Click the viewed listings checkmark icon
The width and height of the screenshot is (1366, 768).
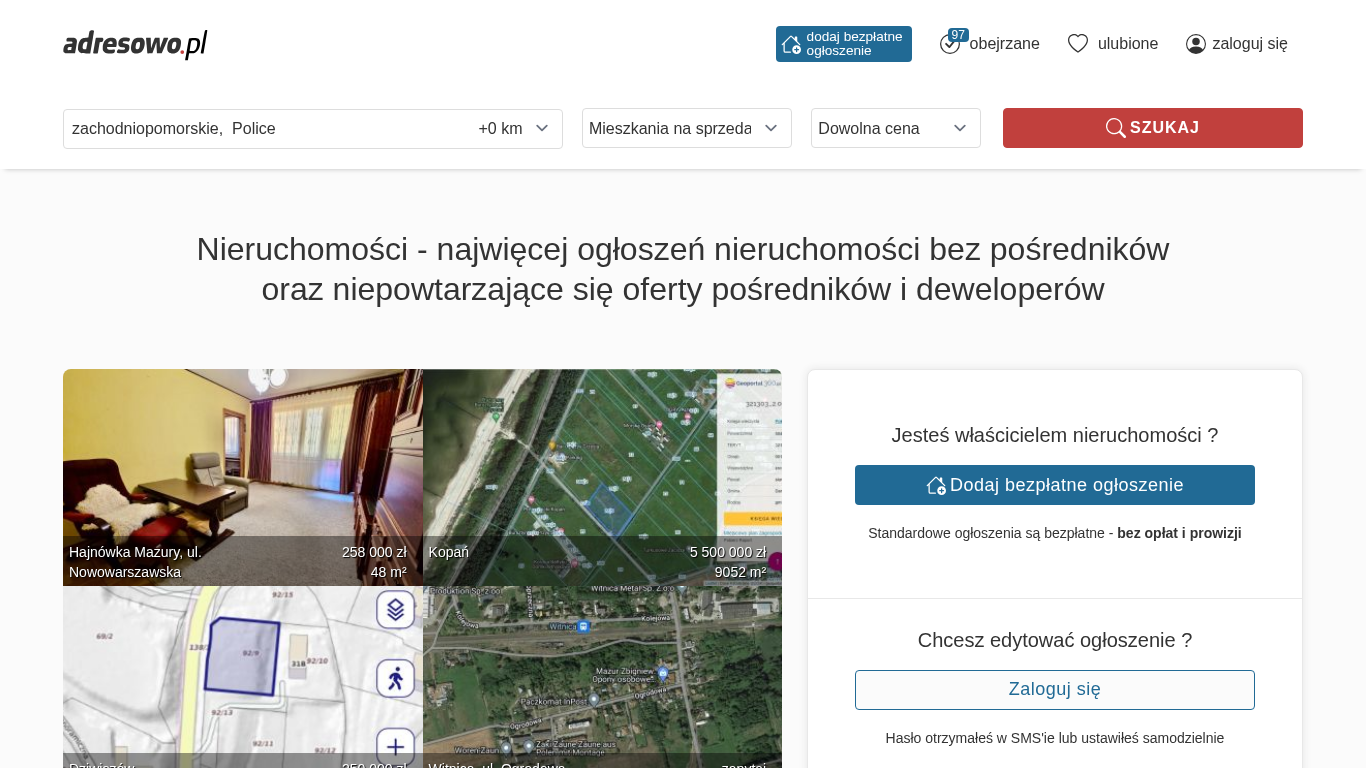[x=950, y=44]
